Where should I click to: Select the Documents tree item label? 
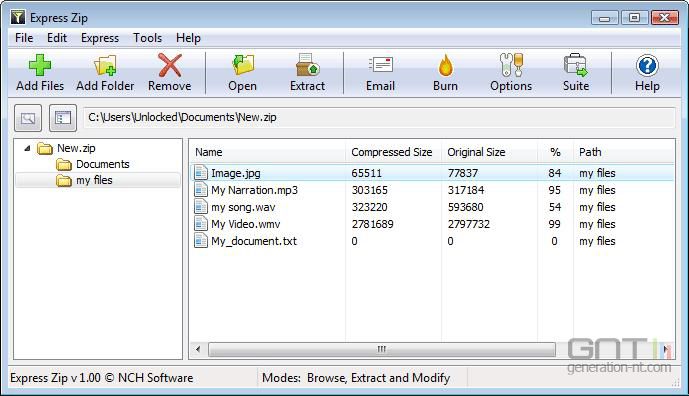click(x=103, y=164)
